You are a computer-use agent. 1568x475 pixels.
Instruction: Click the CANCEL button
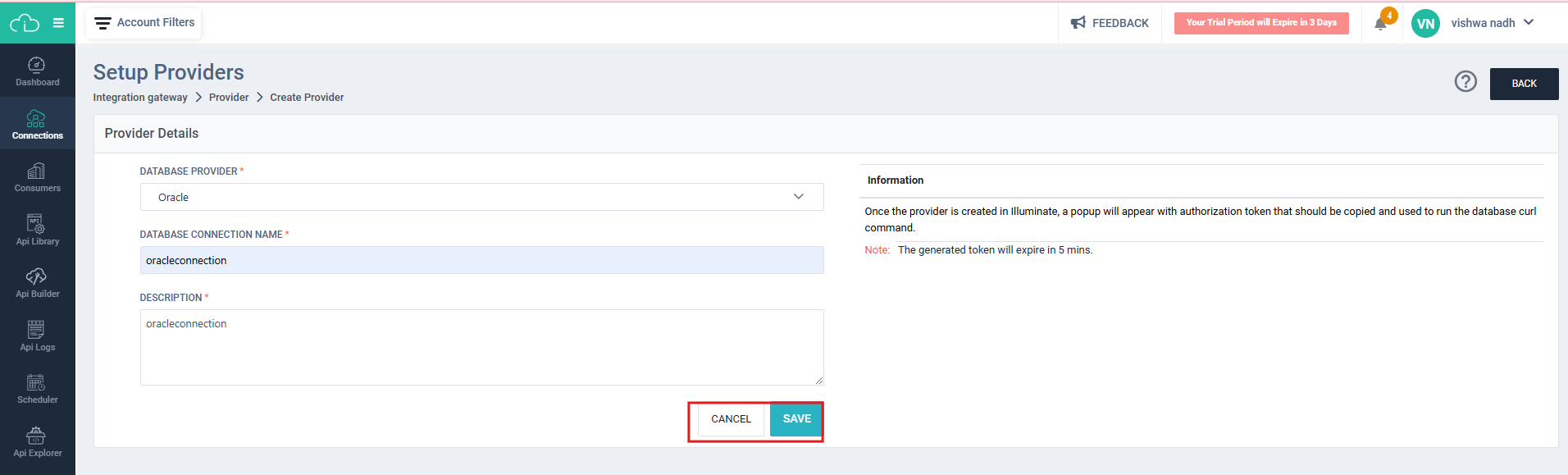pyautogui.click(x=731, y=419)
